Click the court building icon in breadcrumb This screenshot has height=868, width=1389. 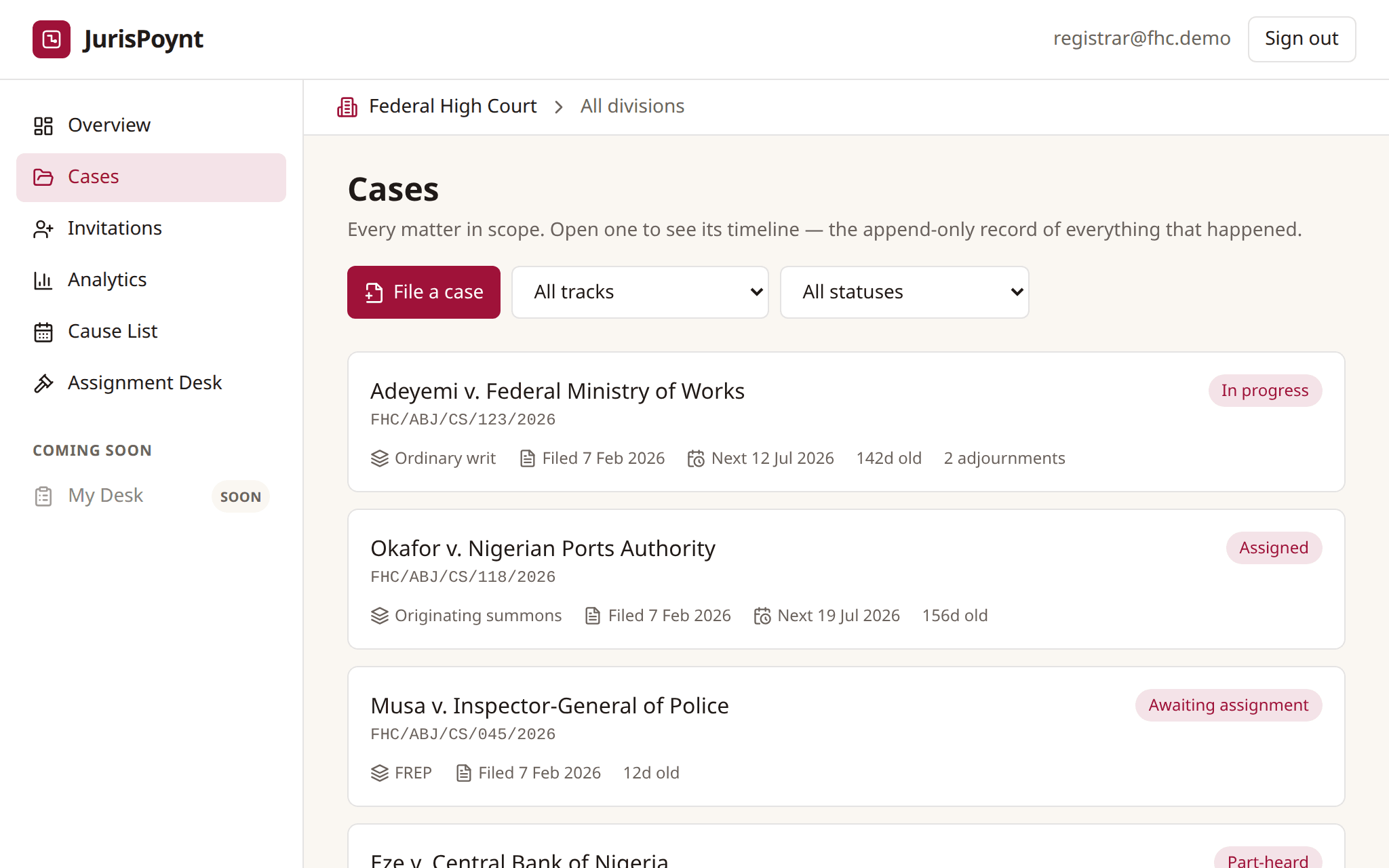tap(347, 106)
